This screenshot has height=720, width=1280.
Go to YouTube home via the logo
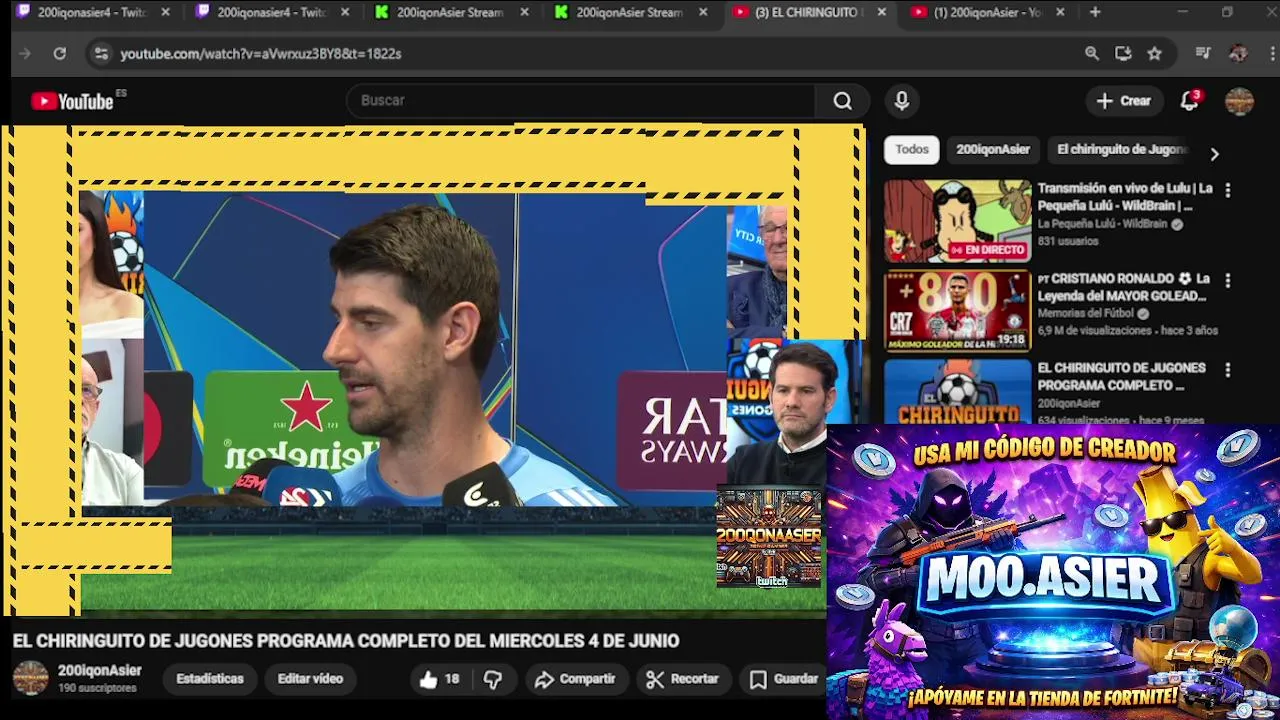pyautogui.click(x=72, y=101)
